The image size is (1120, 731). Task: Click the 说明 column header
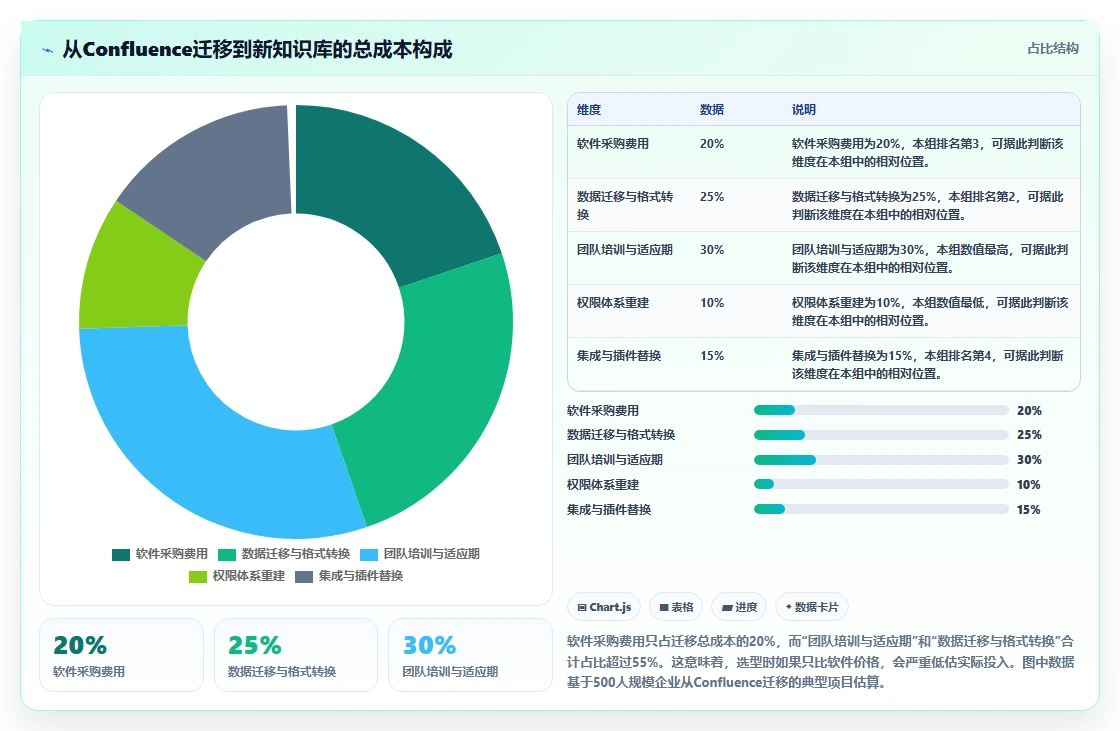point(804,109)
